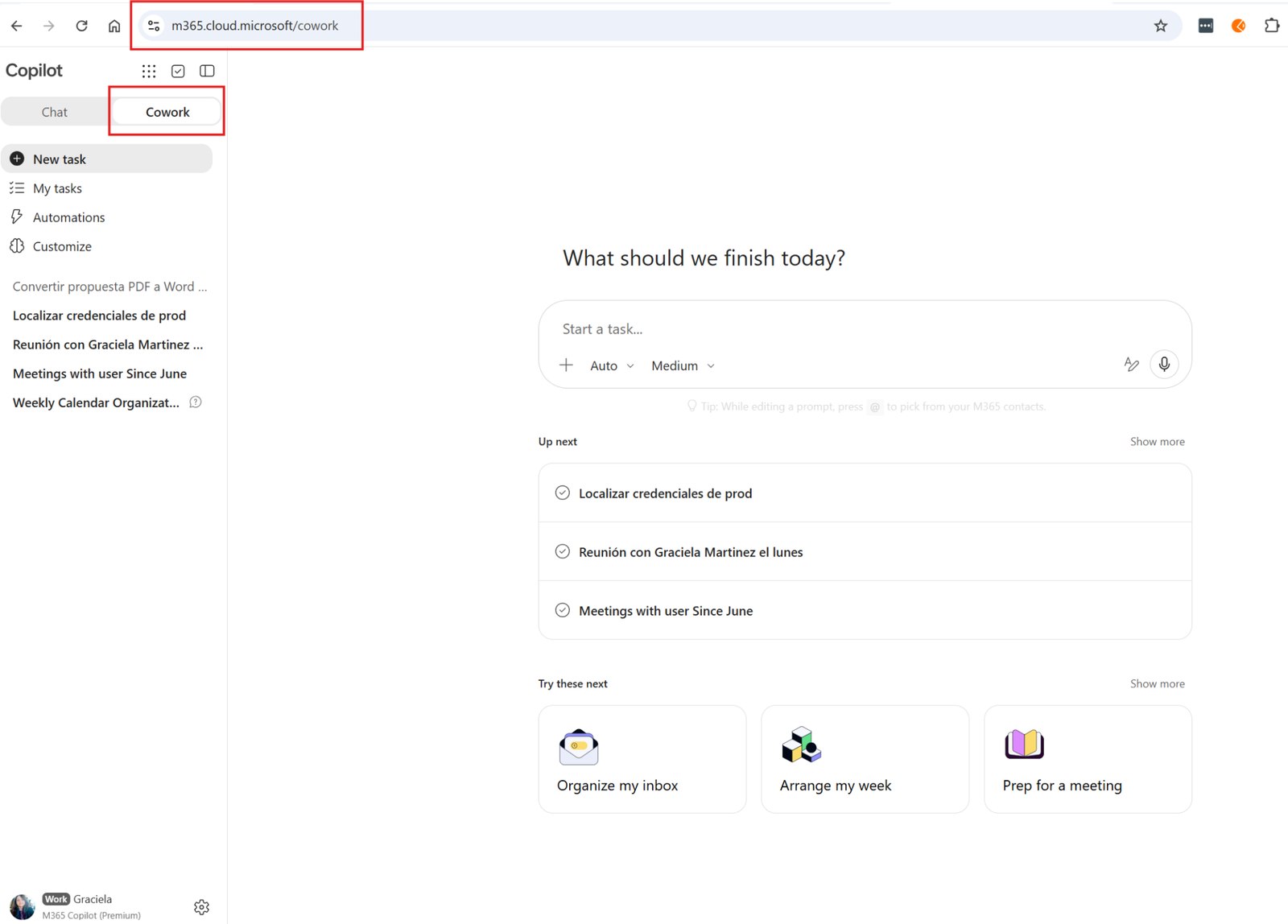The image size is (1288, 924).
Task: Open the apps grid launcher icon
Action: [149, 71]
